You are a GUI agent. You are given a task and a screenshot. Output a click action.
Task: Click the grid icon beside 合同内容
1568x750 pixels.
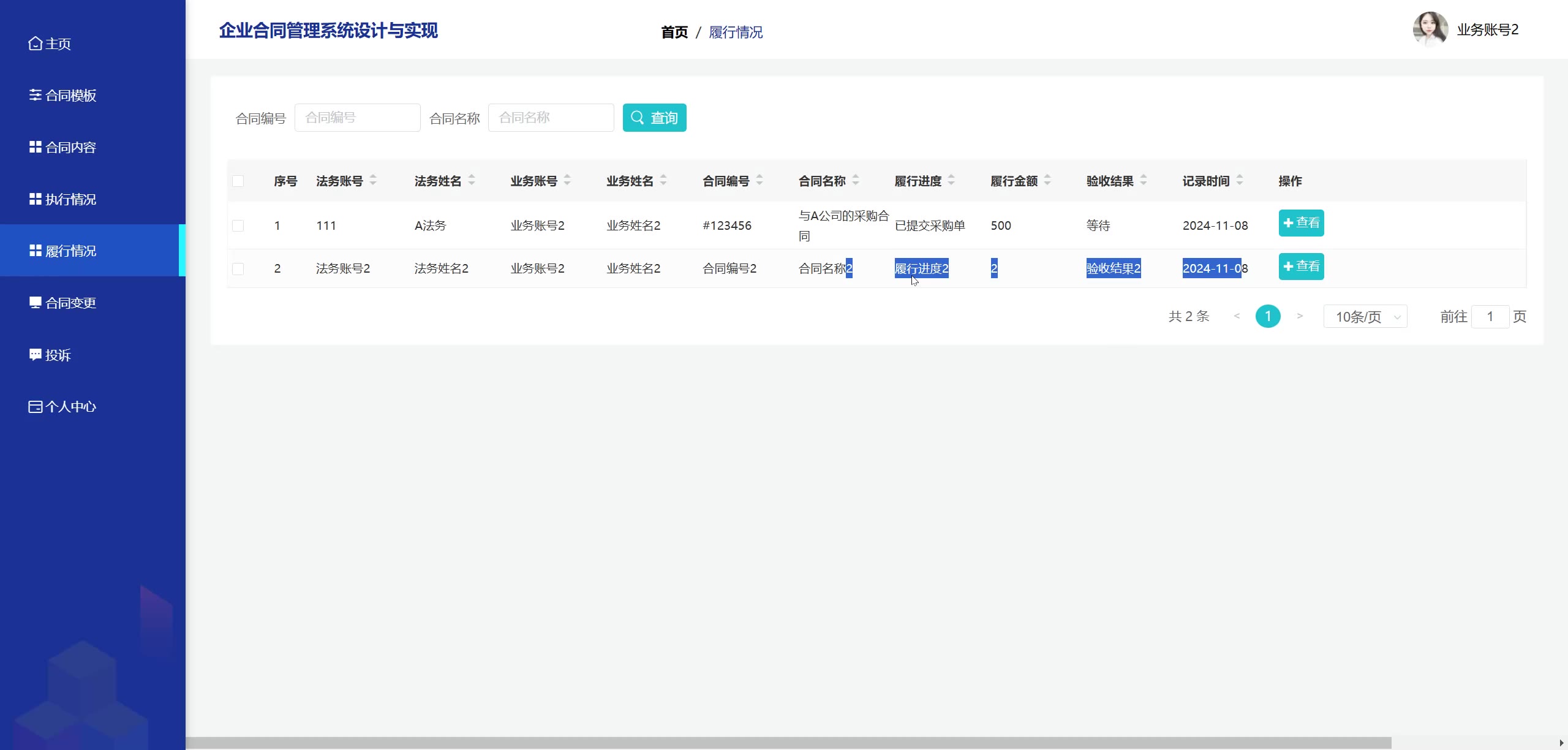(35, 147)
